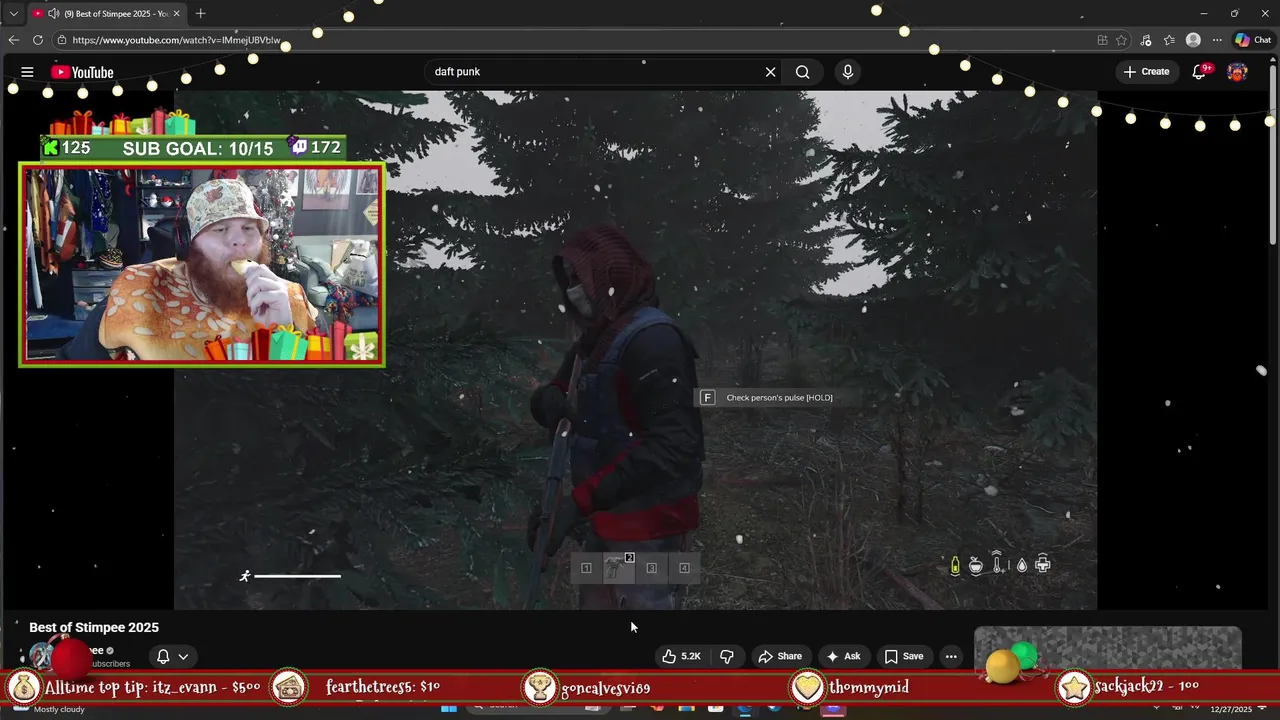Clear the daft punk search query
The width and height of the screenshot is (1280, 720).
click(x=770, y=72)
